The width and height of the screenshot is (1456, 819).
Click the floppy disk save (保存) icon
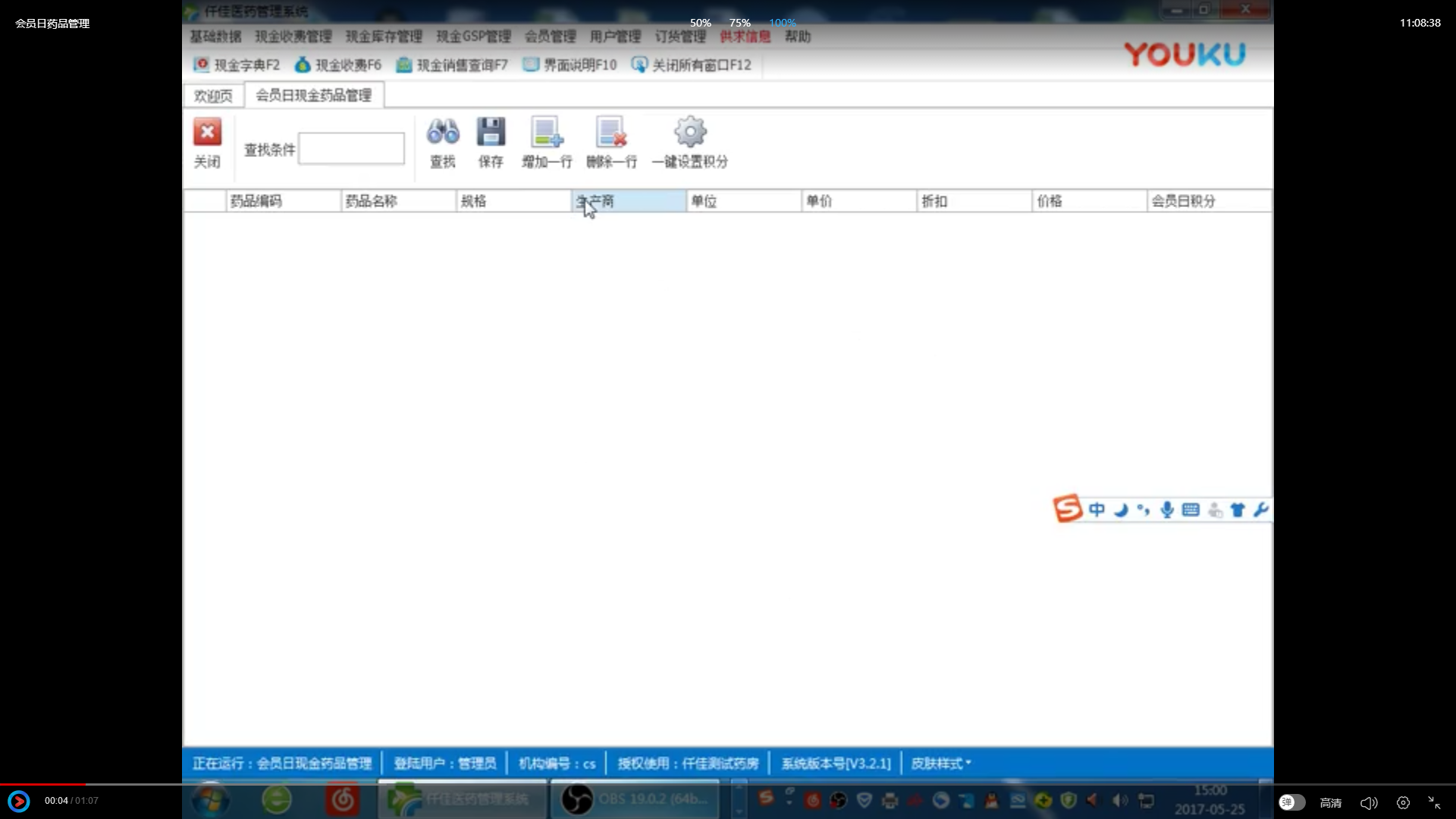491,133
